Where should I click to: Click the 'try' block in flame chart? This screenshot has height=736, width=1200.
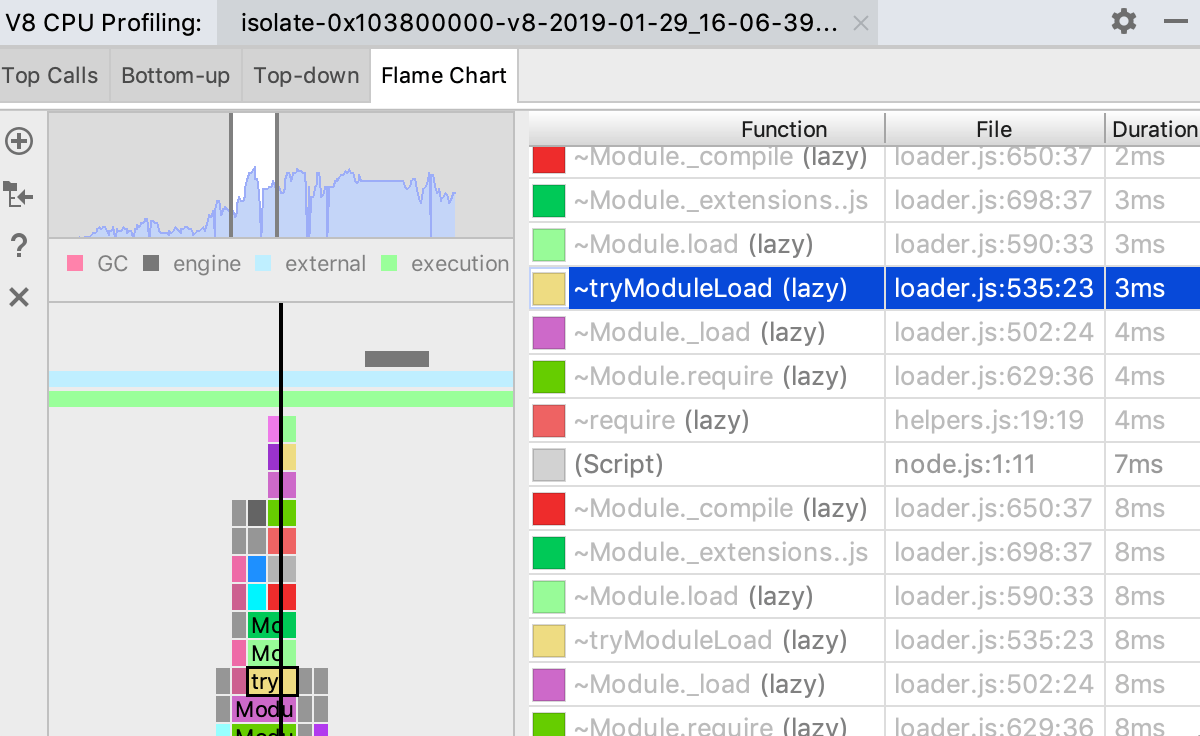tap(264, 682)
